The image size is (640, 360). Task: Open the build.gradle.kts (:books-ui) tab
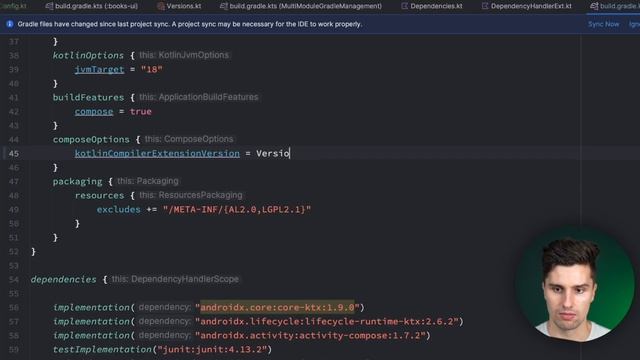(92, 6)
